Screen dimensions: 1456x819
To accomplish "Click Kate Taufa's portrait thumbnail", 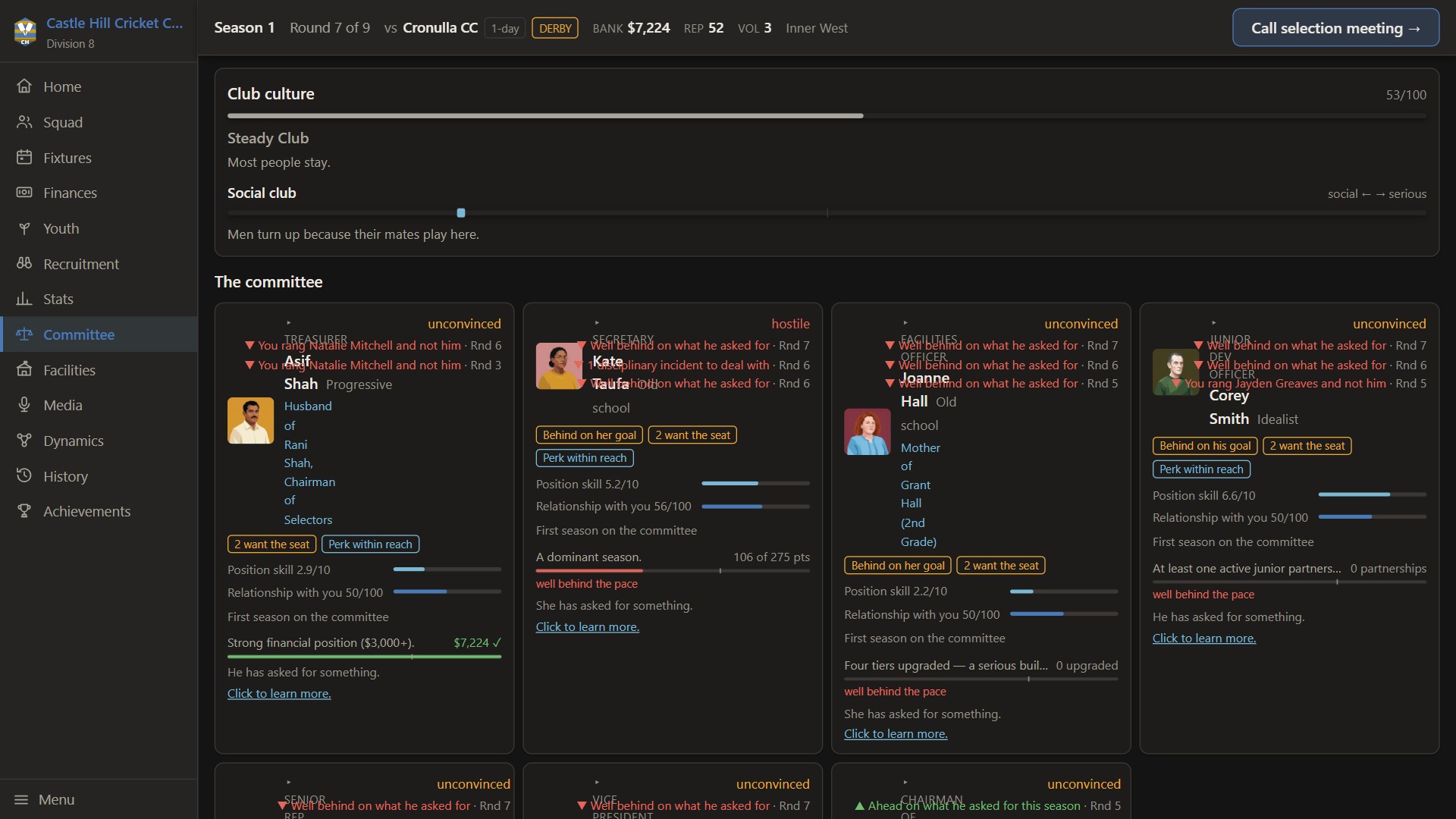I will 559,366.
